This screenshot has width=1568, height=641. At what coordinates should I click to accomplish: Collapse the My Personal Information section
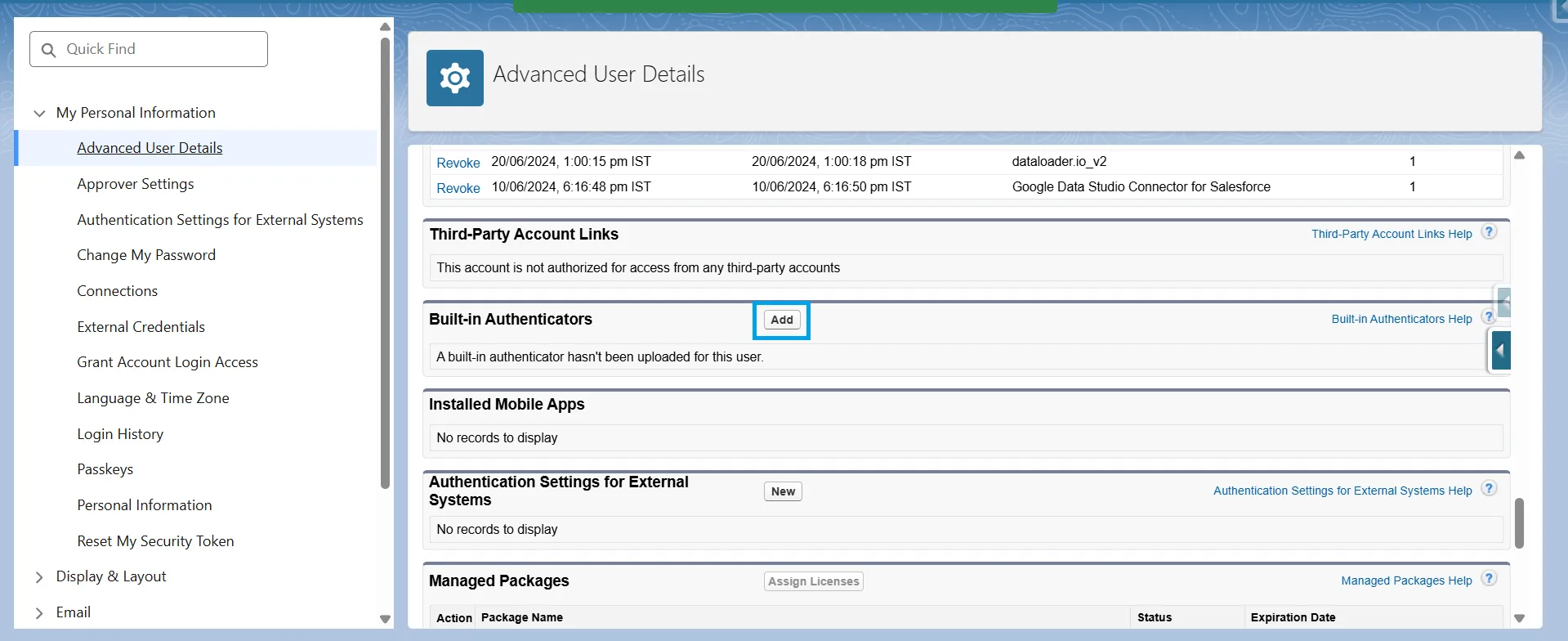pos(39,113)
